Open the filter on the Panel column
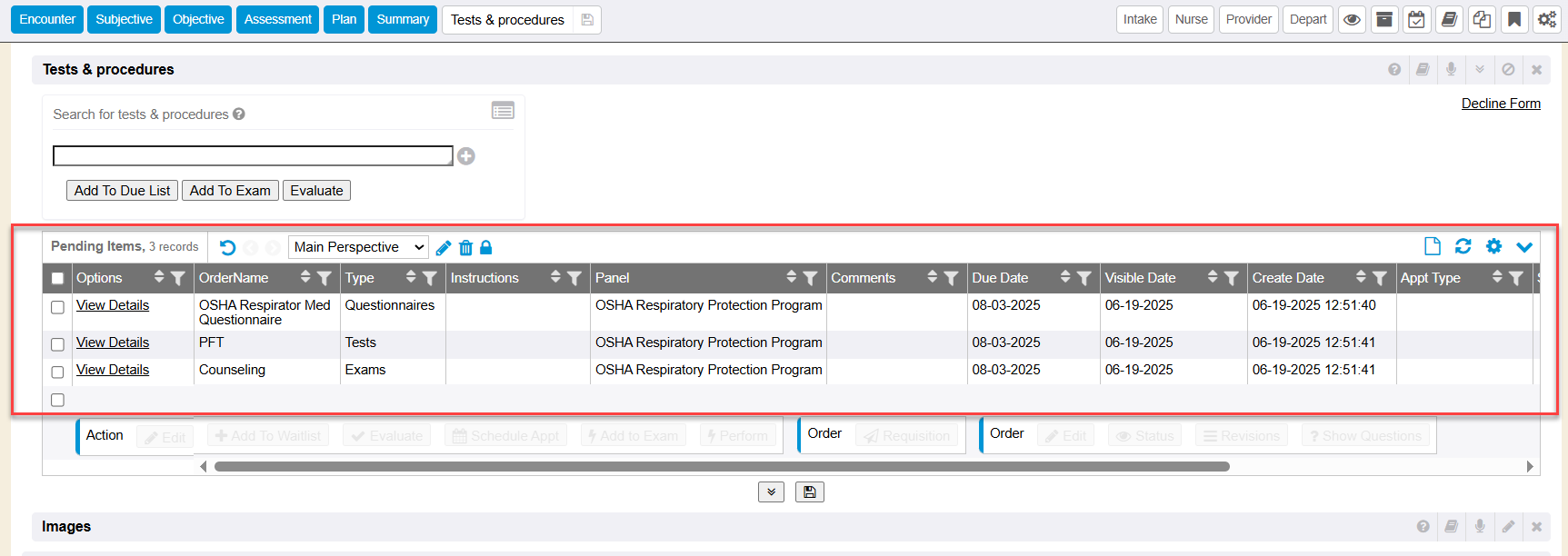Image resolution: width=1568 pixels, height=556 pixels. (x=810, y=279)
